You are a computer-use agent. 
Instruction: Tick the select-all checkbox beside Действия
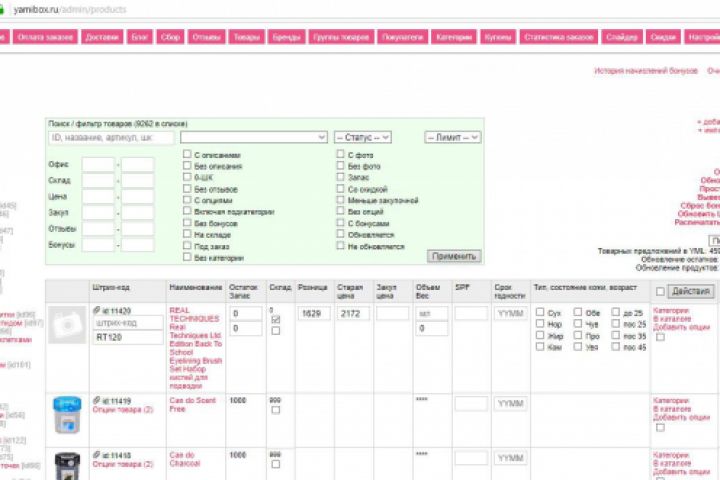pyautogui.click(x=660, y=291)
